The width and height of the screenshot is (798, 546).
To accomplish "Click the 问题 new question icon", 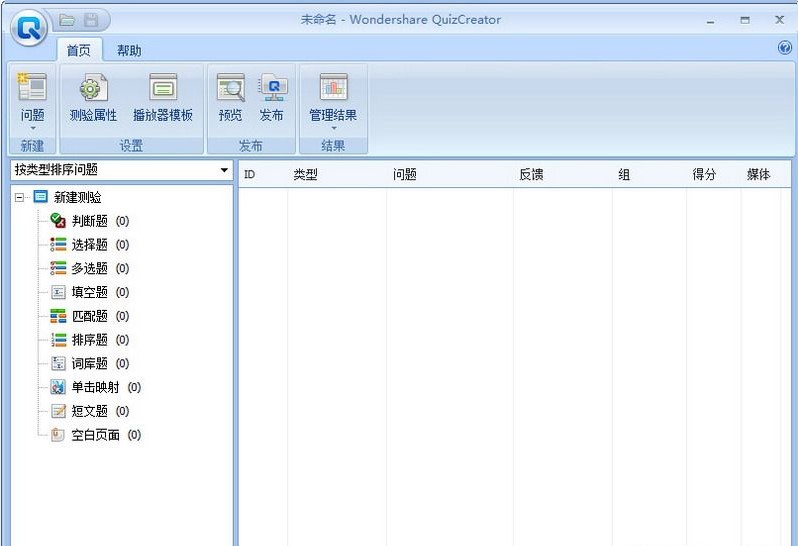I will (x=32, y=87).
